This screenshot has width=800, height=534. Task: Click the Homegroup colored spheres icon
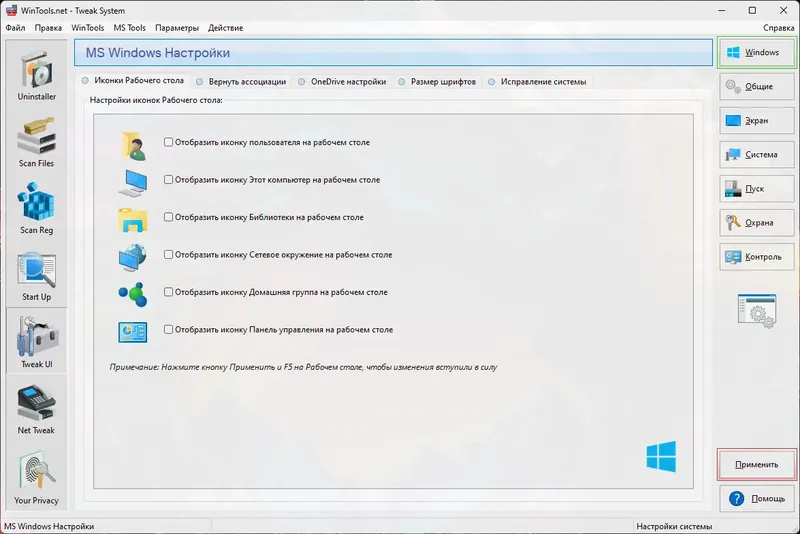[133, 294]
